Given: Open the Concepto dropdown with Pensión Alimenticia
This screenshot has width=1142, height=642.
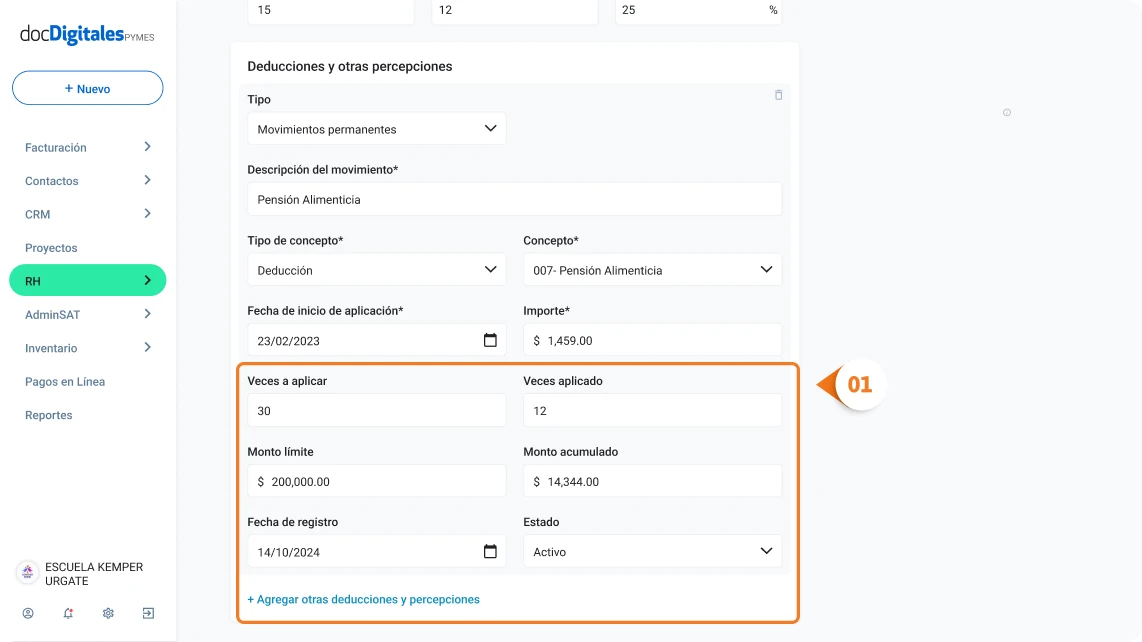Looking at the screenshot, I should point(653,270).
